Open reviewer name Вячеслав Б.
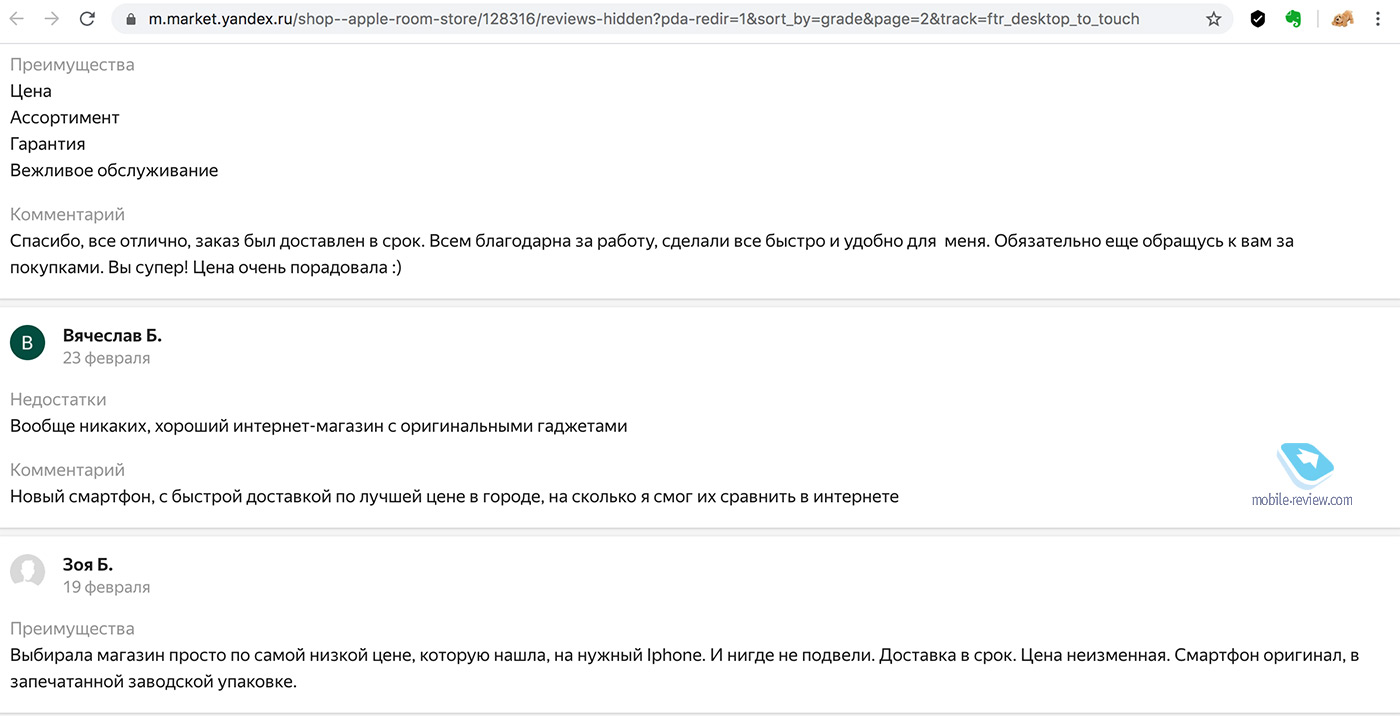Screen dimensions: 1400x716 pos(112,334)
